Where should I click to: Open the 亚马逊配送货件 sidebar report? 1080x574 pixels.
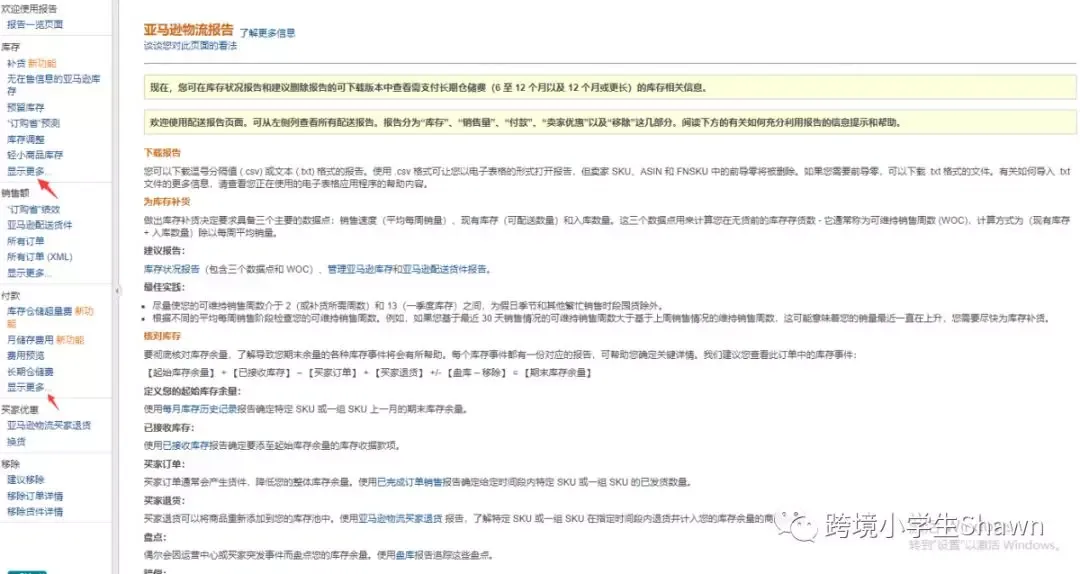(39, 225)
